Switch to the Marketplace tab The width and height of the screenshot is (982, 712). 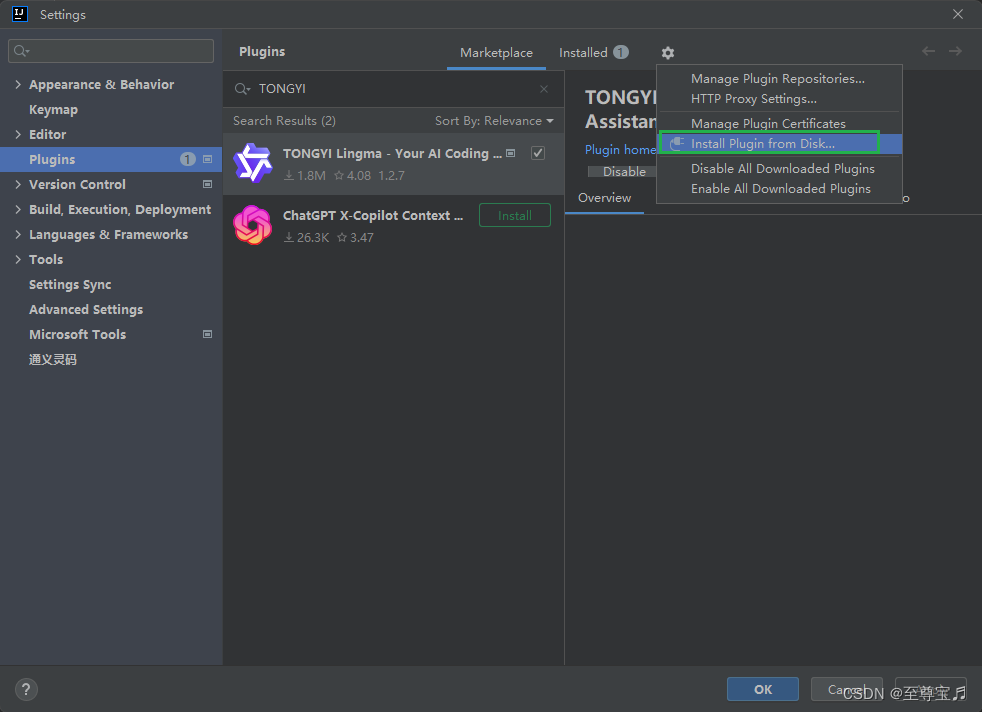[x=496, y=53]
